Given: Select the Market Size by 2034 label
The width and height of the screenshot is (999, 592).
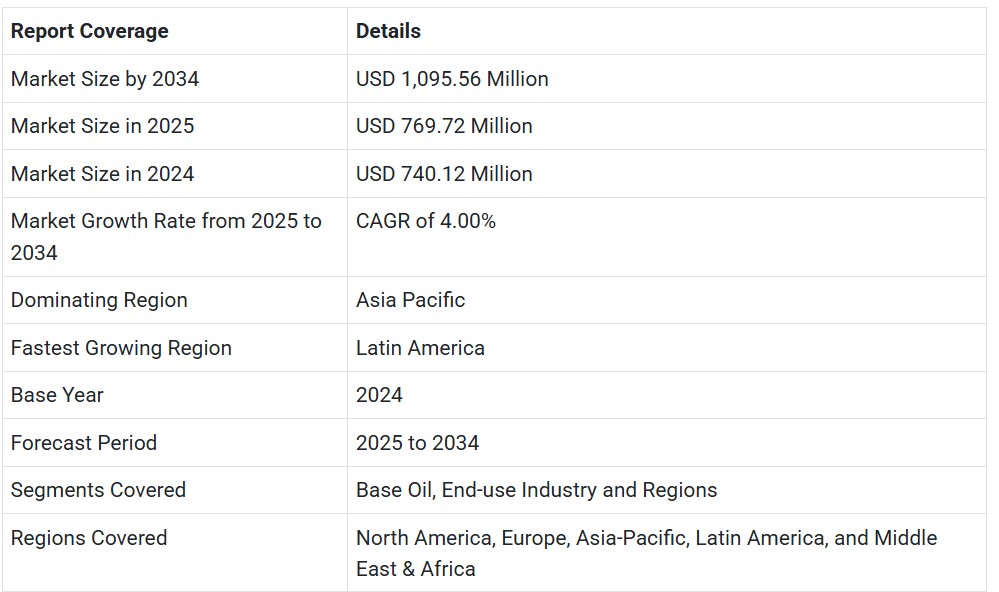Looking at the screenshot, I should pyautogui.click(x=105, y=79).
